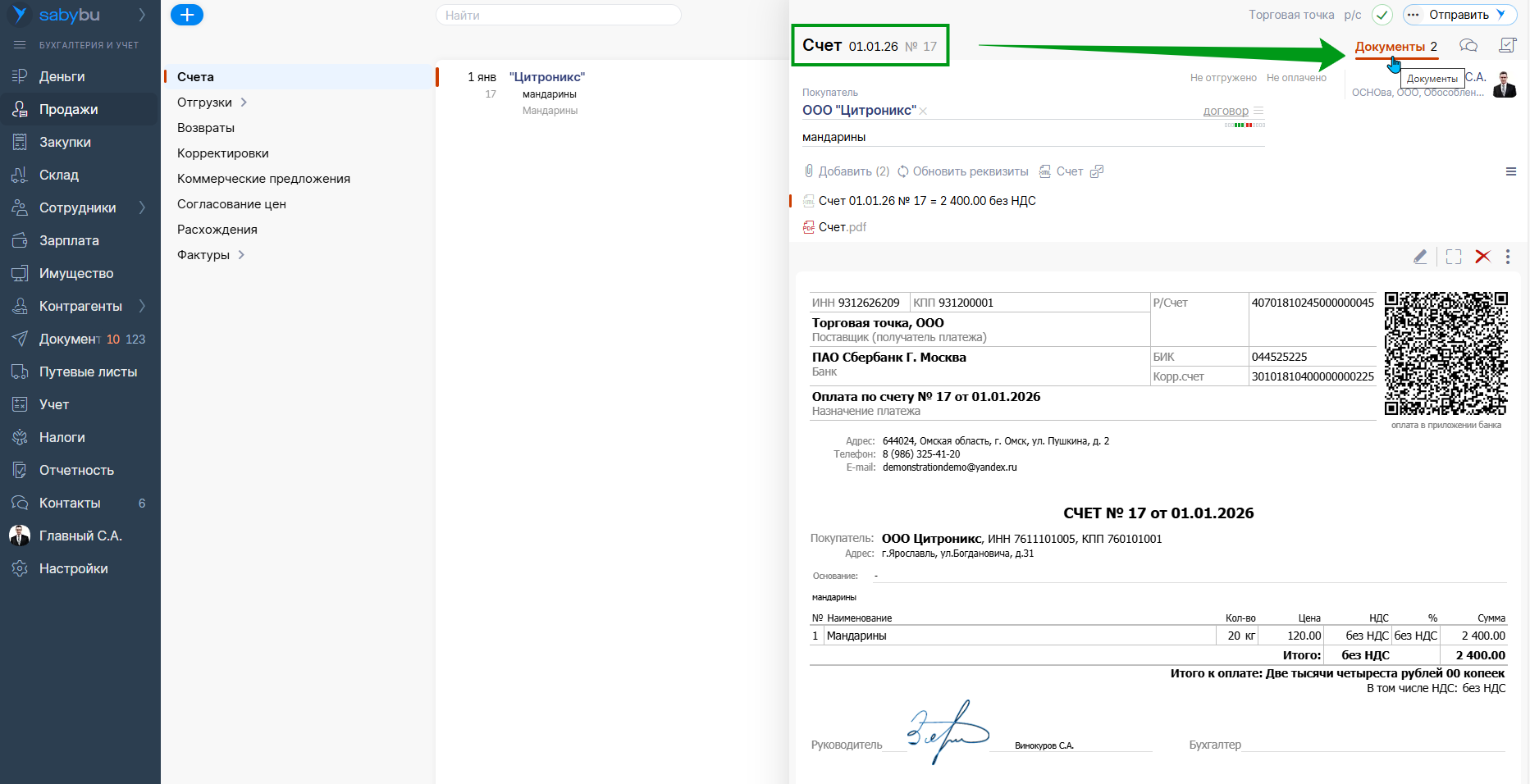Open the discussion chat bubble icon
Image resolution: width=1530 pixels, height=784 pixels.
tap(1468, 46)
